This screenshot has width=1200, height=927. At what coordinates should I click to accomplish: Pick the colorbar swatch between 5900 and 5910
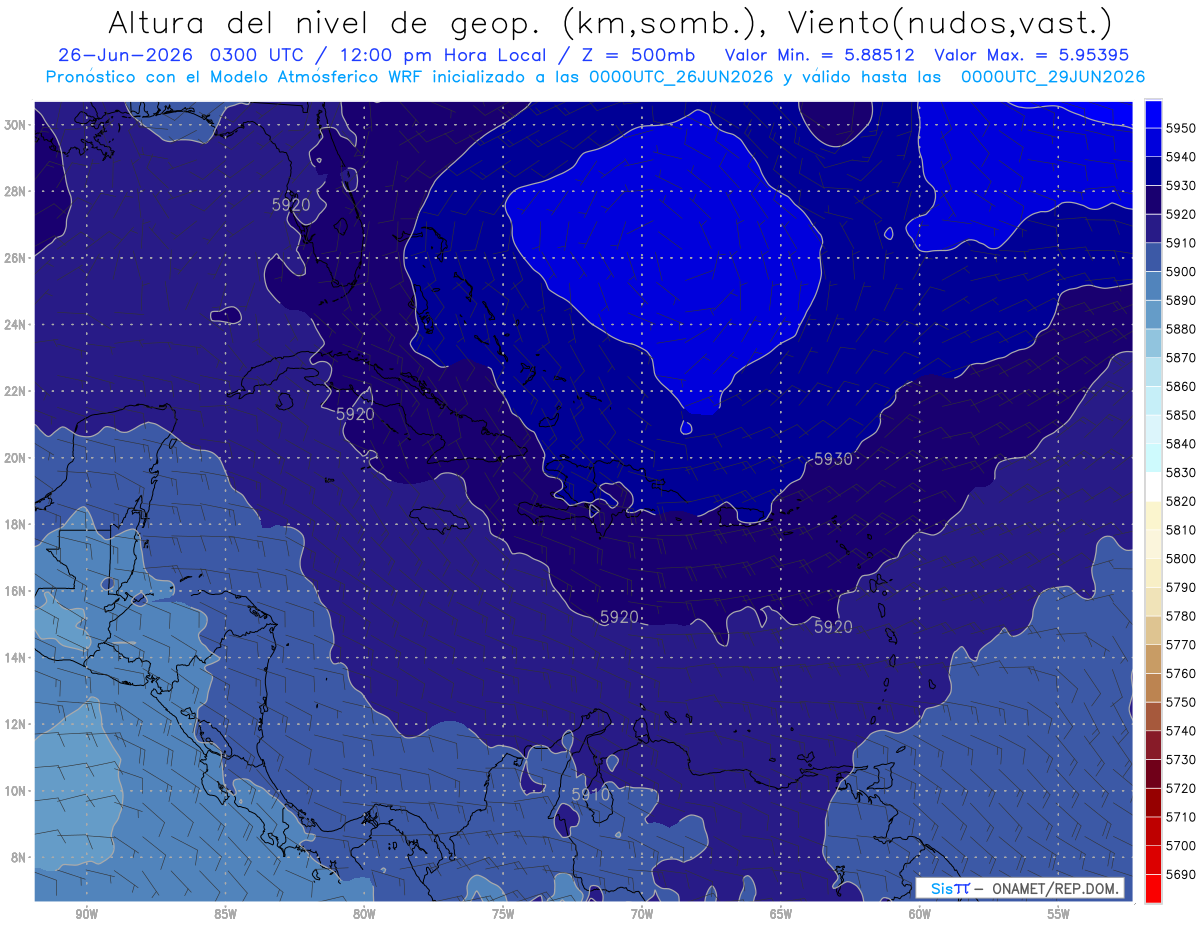pyautogui.click(x=1153, y=257)
